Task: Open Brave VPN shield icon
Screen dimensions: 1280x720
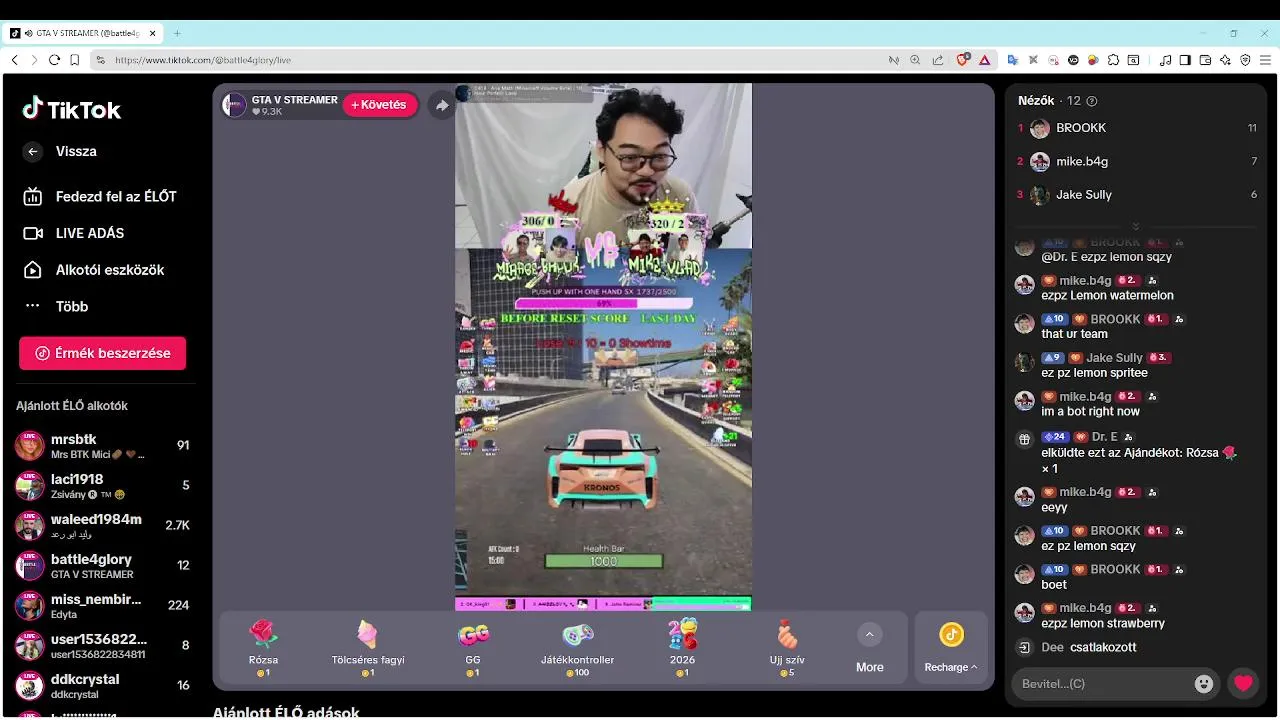Action: click(1245, 60)
